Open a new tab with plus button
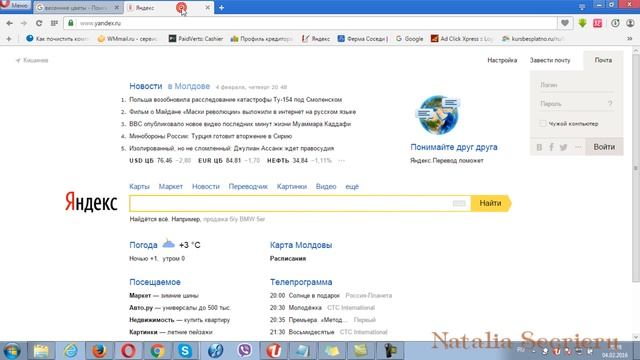The image size is (640, 360). 221,7
